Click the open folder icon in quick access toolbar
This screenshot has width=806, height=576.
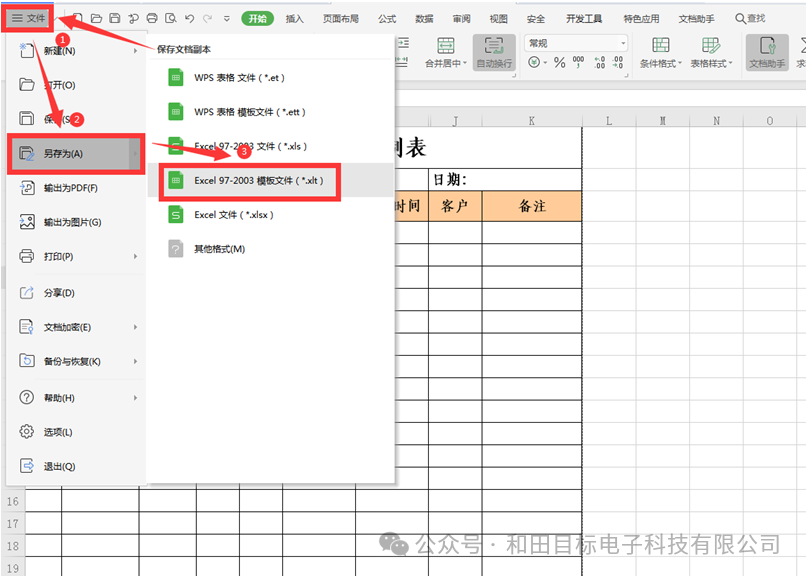pos(96,18)
